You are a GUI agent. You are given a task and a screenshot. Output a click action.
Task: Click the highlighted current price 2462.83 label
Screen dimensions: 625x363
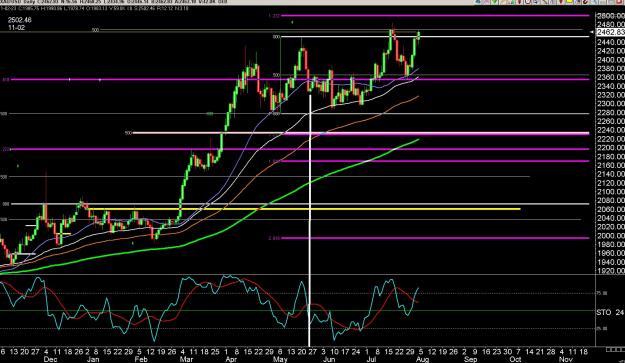pyautogui.click(x=610, y=32)
